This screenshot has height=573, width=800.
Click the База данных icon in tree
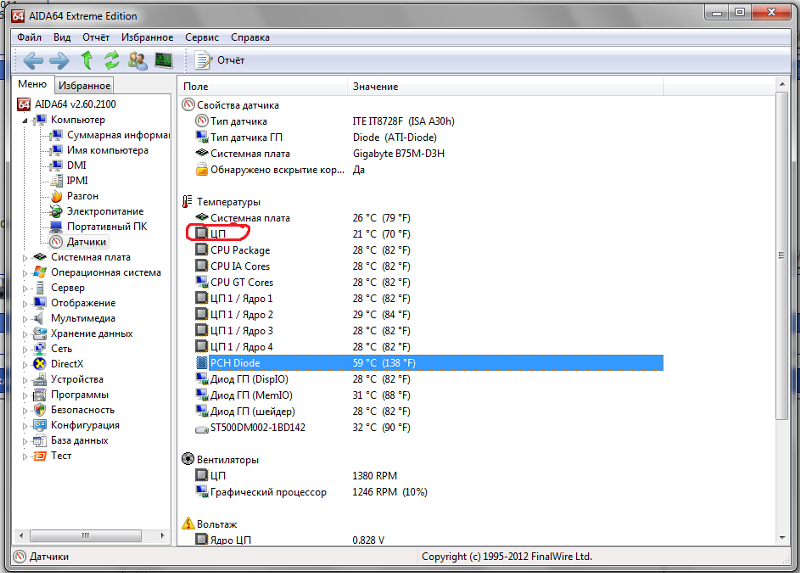point(40,440)
